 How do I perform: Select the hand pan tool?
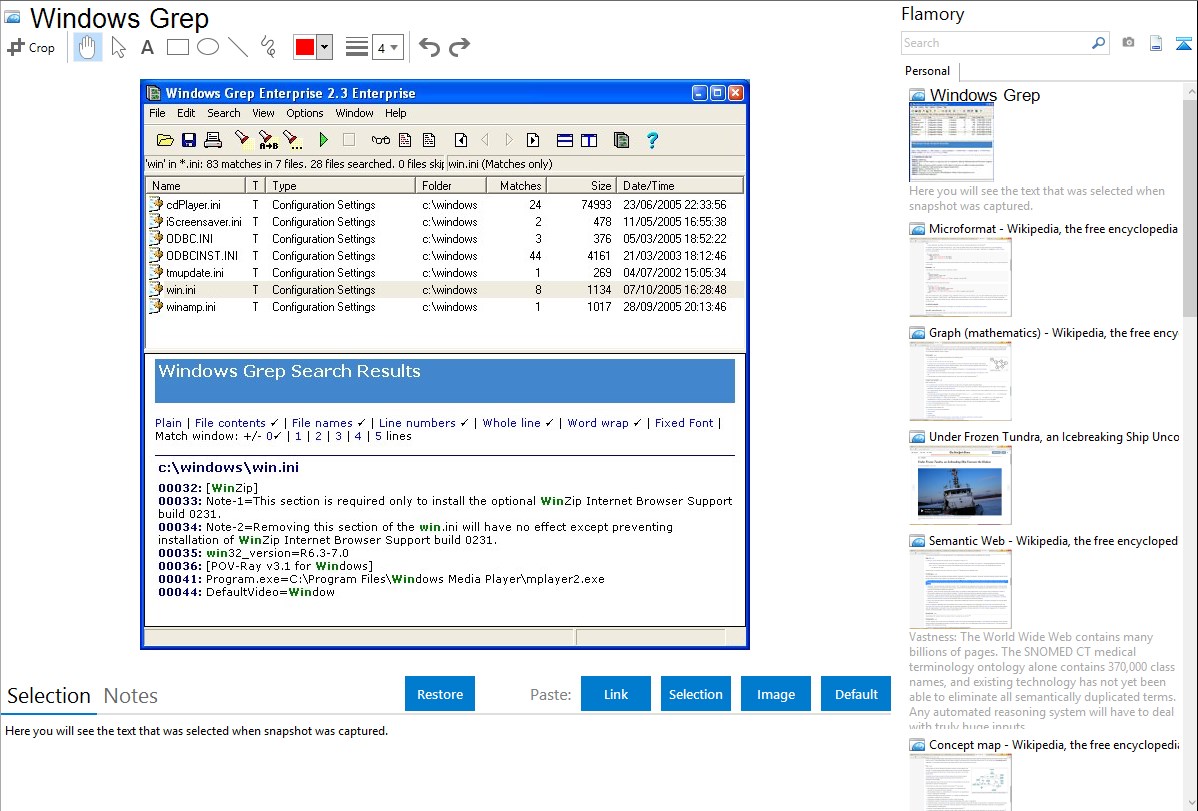(x=88, y=47)
